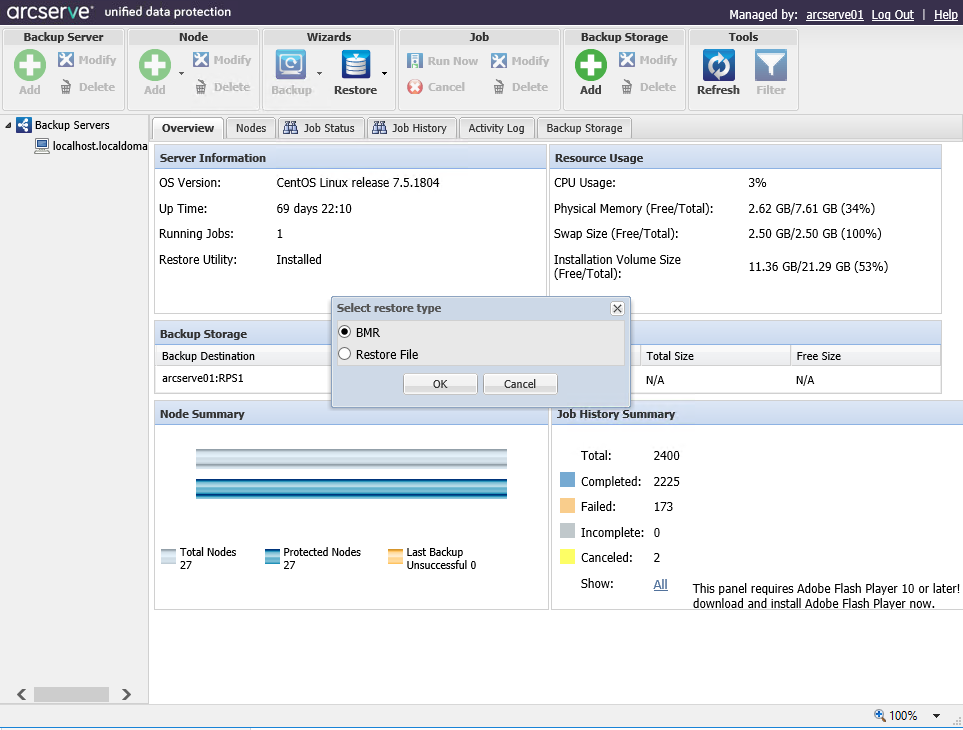
Task: Click the Total Nodes bar in chart
Action: pos(351,459)
